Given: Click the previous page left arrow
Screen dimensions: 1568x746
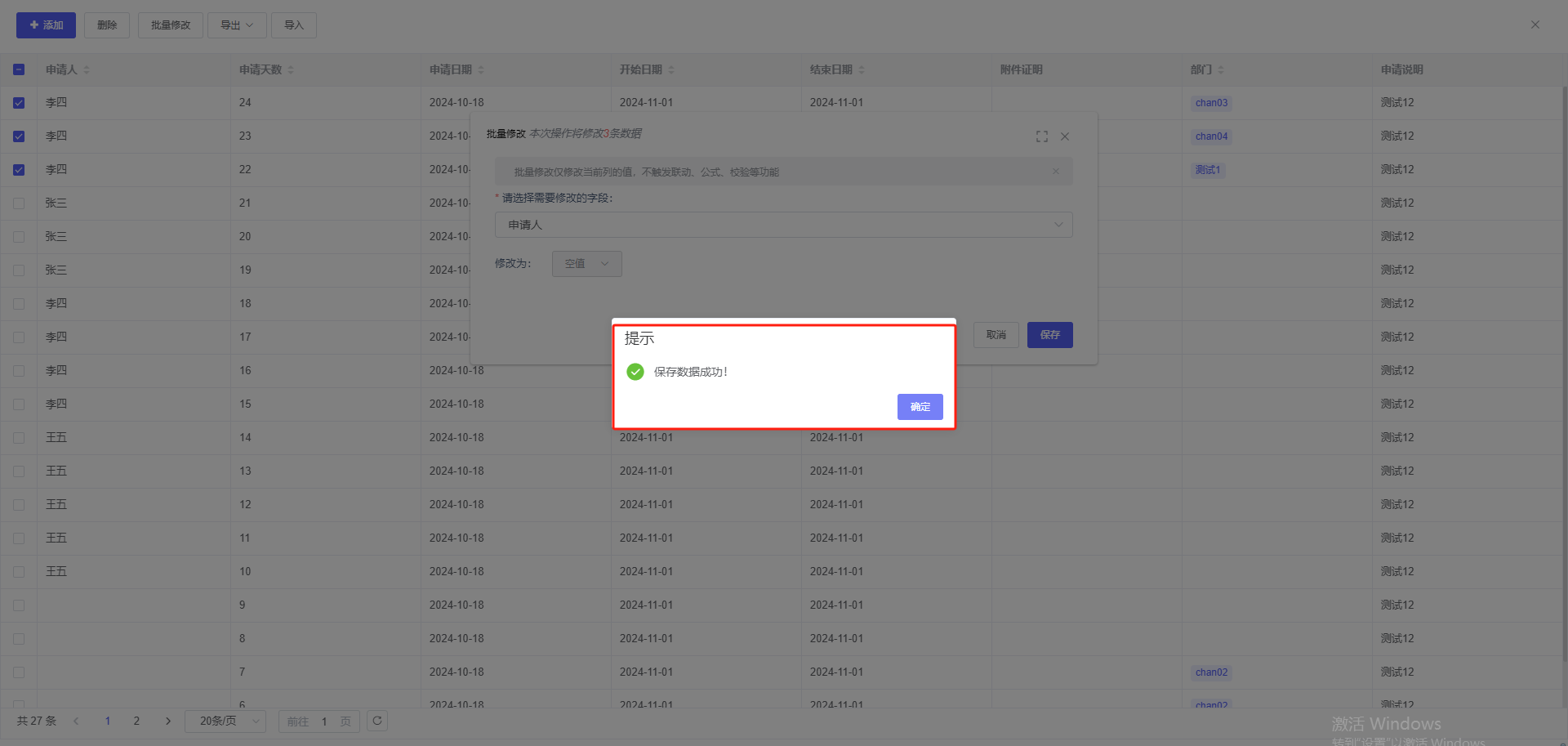Looking at the screenshot, I should [76, 721].
